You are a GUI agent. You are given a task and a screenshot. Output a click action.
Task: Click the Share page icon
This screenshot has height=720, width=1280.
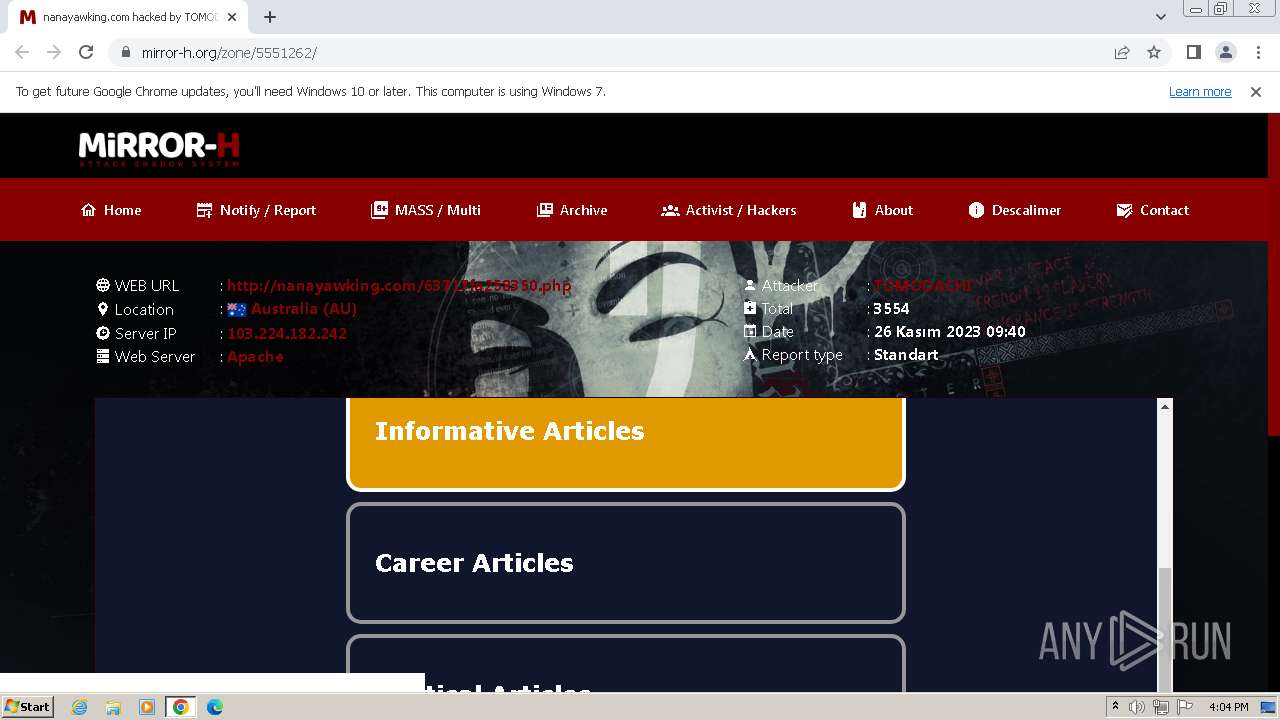pyautogui.click(x=1122, y=52)
